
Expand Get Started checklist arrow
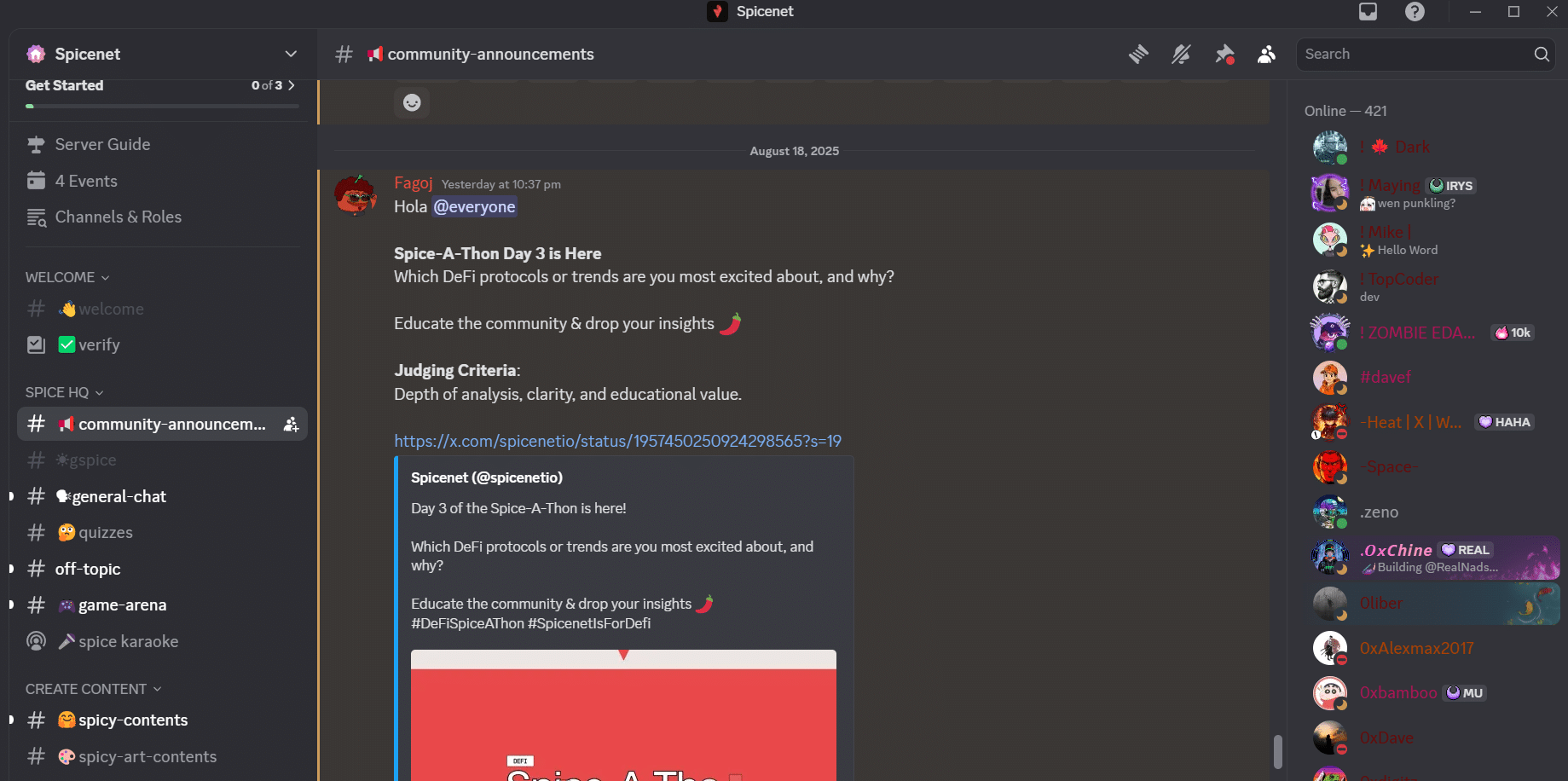point(292,85)
